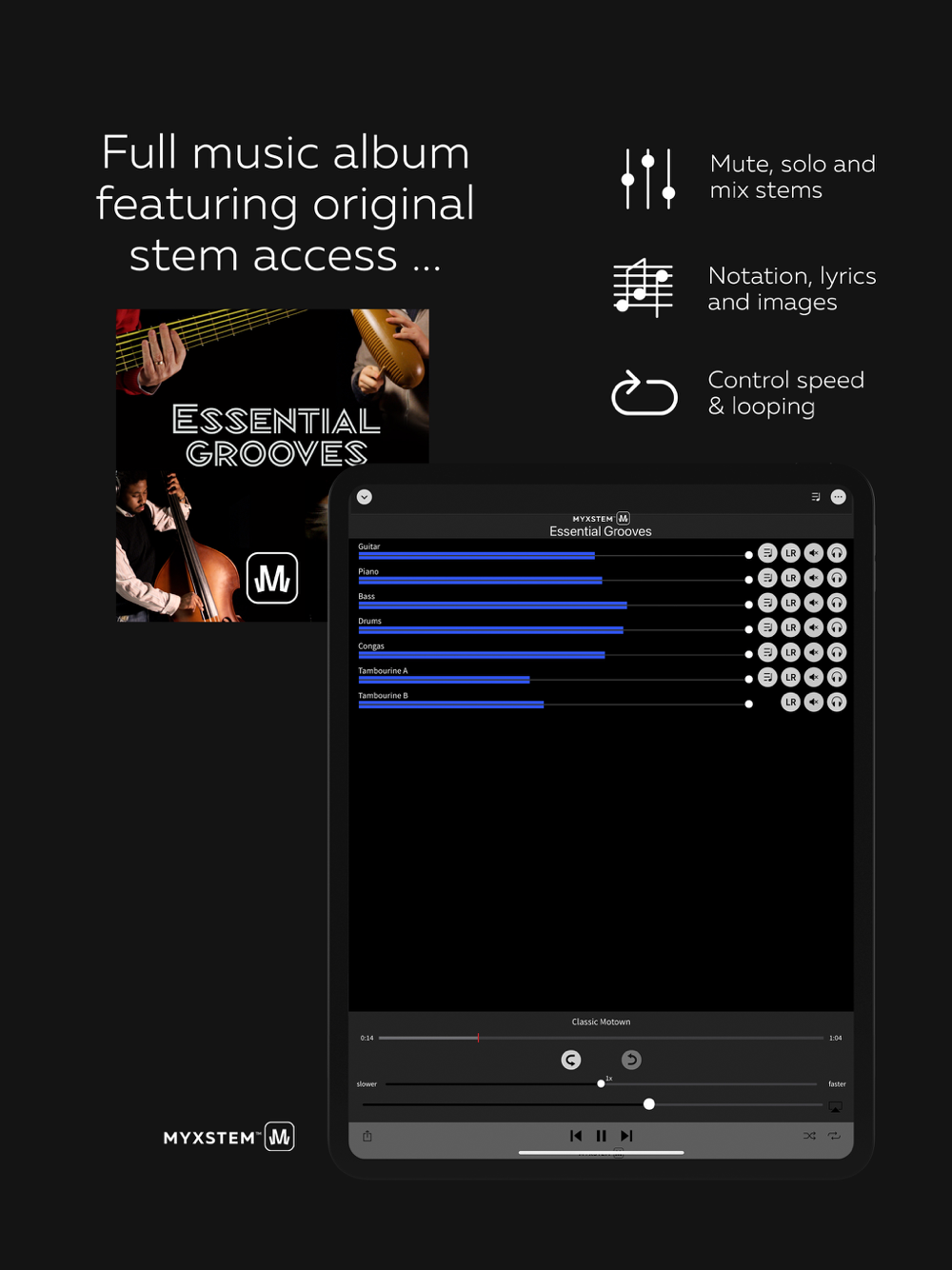
Task: Click the Congas stem label
Action: pos(371,645)
